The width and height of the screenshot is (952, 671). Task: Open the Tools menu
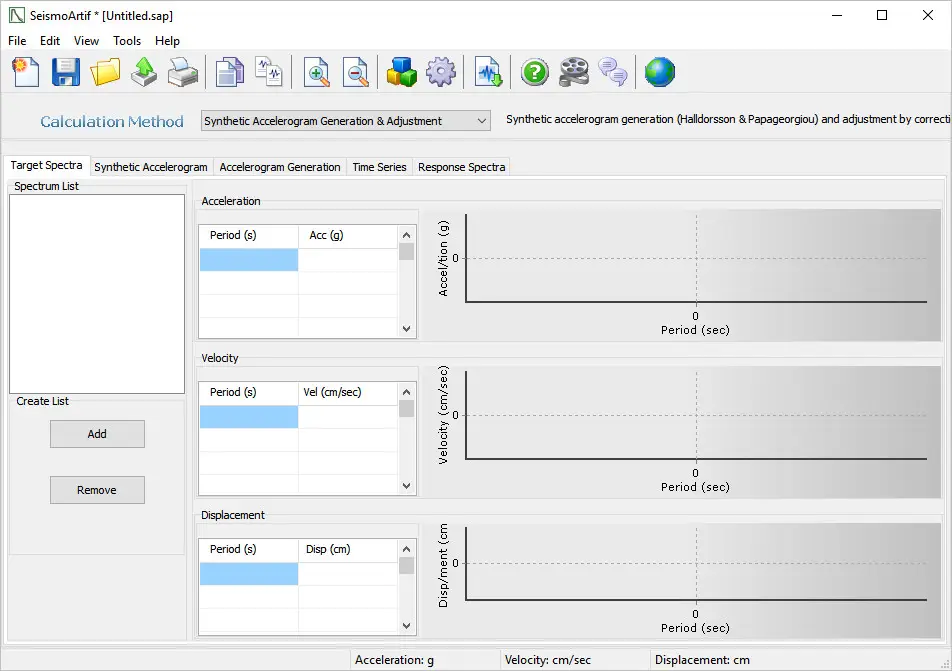[x=127, y=41]
